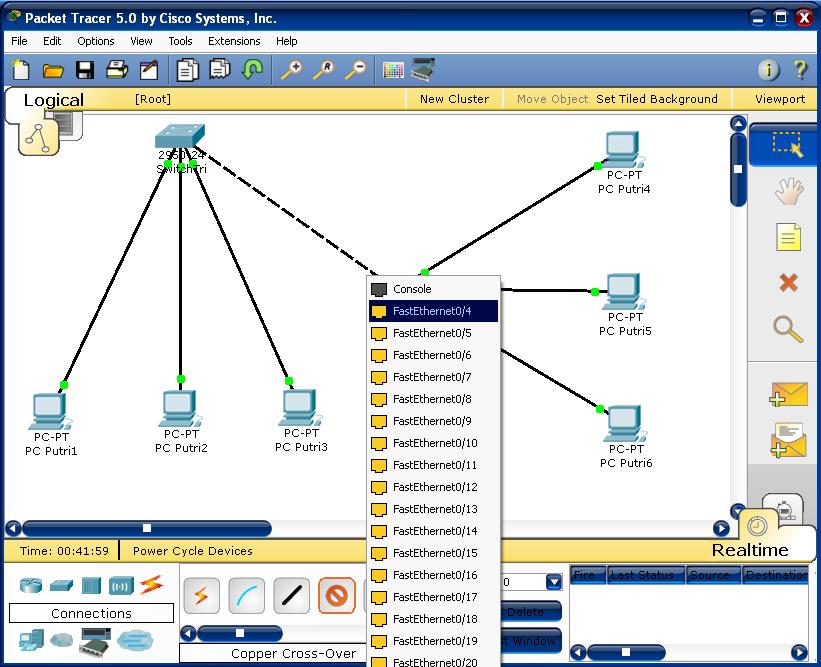Add a Simple PDU envelope
The width and height of the screenshot is (821, 667).
789,394
